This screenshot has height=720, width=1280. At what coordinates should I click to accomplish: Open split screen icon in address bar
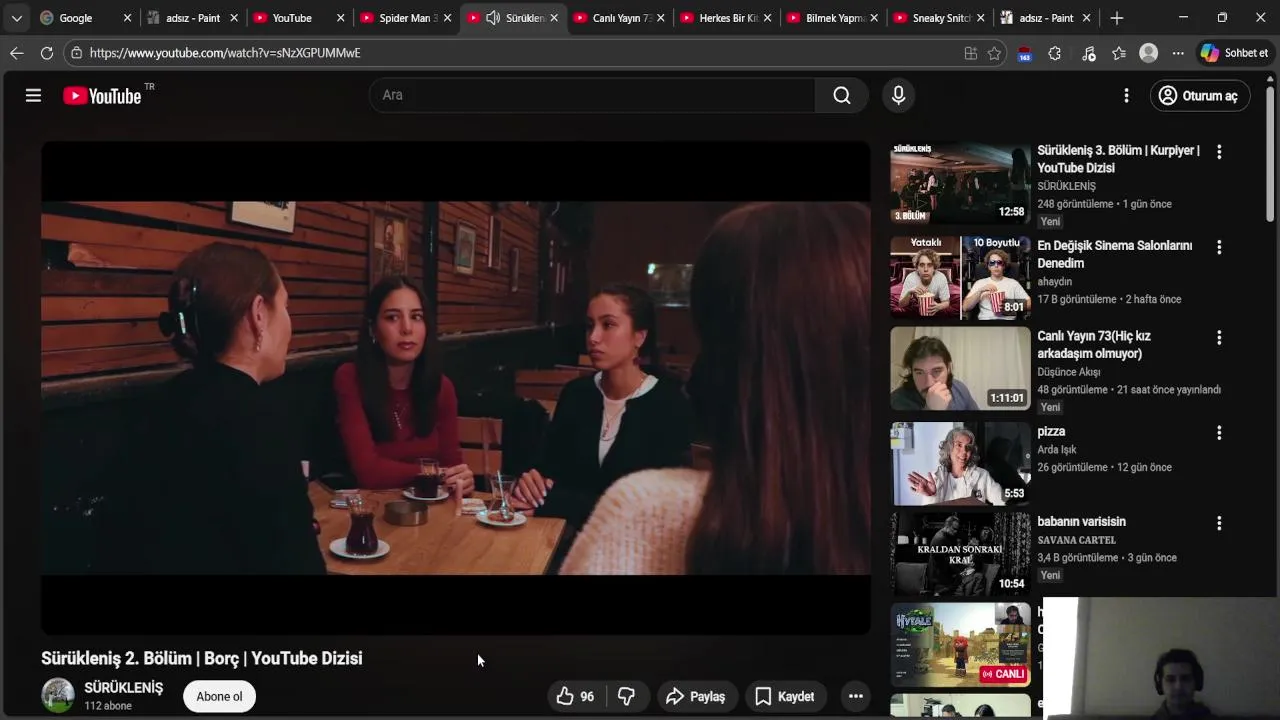coord(970,53)
